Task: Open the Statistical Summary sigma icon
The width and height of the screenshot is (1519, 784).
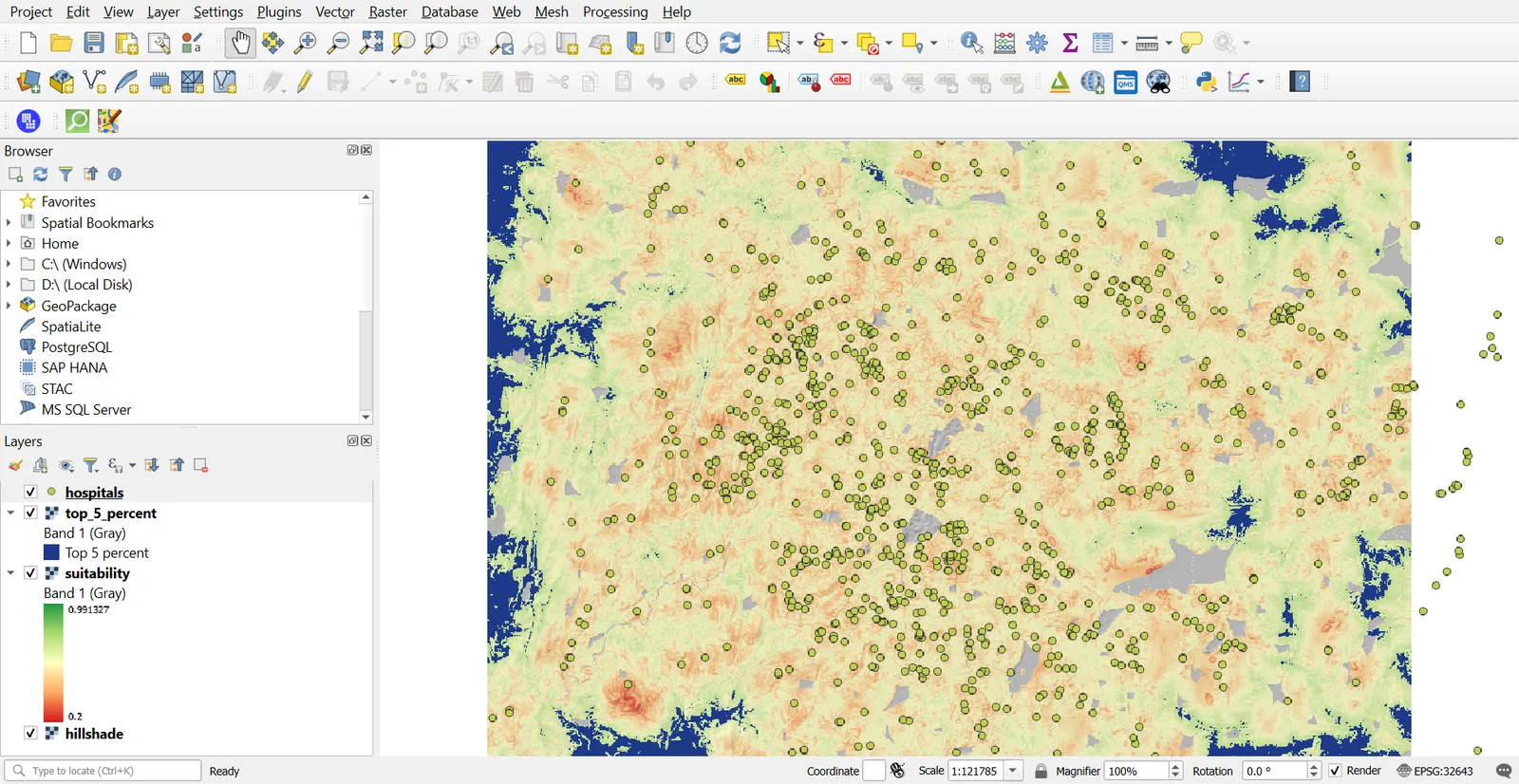Action: click(x=1071, y=43)
